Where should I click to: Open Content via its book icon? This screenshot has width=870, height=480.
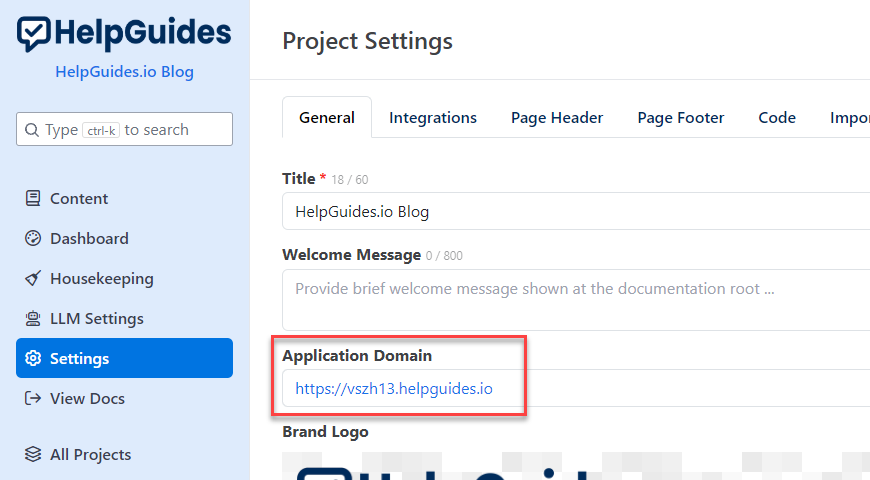pyautogui.click(x=33, y=199)
